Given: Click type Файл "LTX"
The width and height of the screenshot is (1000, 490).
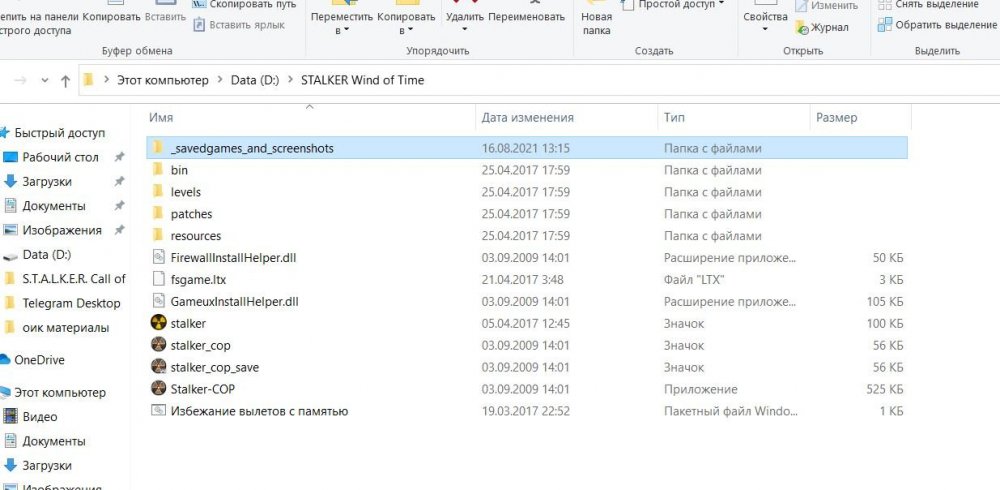Looking at the screenshot, I should pyautogui.click(x=694, y=279).
